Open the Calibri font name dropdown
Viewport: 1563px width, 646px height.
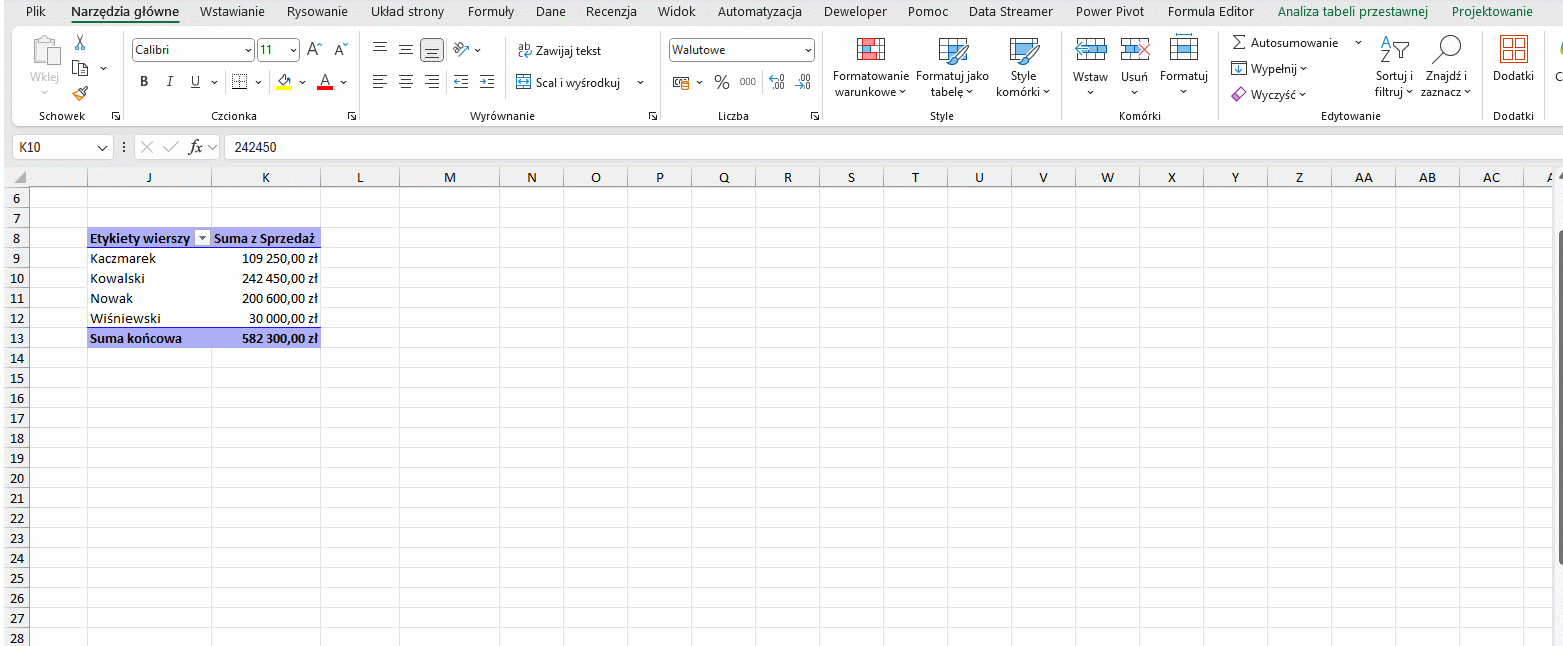click(x=248, y=50)
